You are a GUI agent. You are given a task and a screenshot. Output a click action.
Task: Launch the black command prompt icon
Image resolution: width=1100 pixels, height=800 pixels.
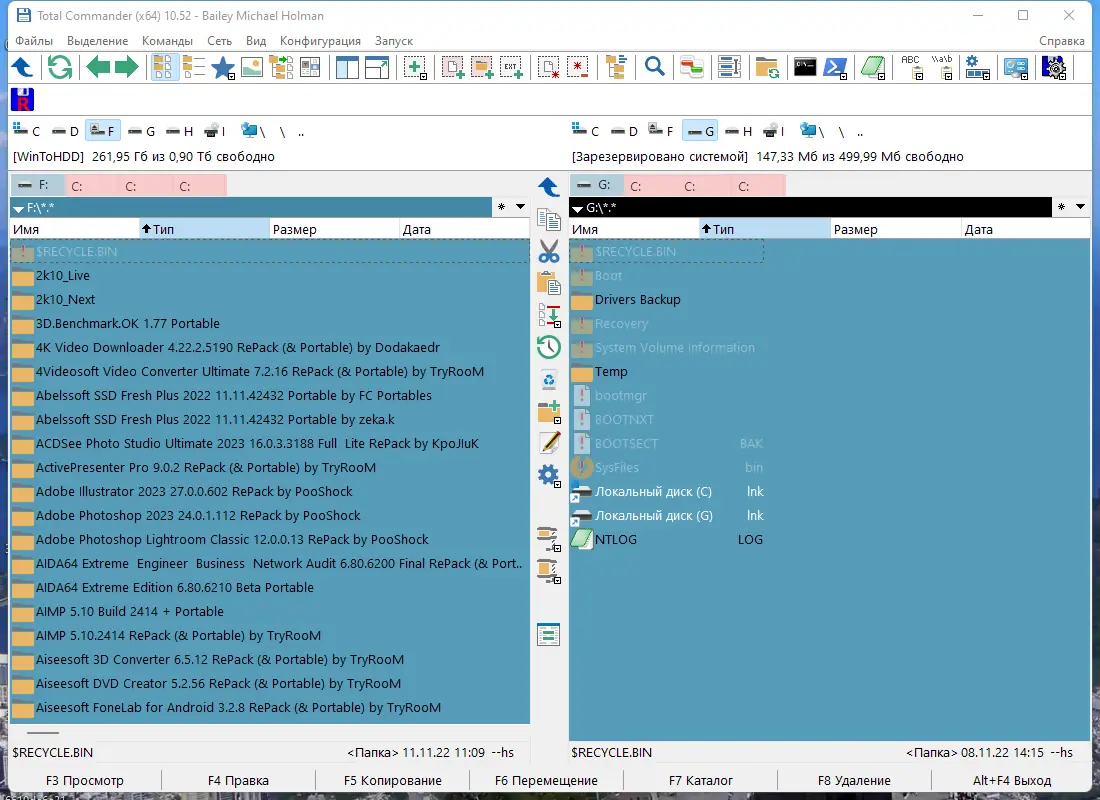point(805,68)
